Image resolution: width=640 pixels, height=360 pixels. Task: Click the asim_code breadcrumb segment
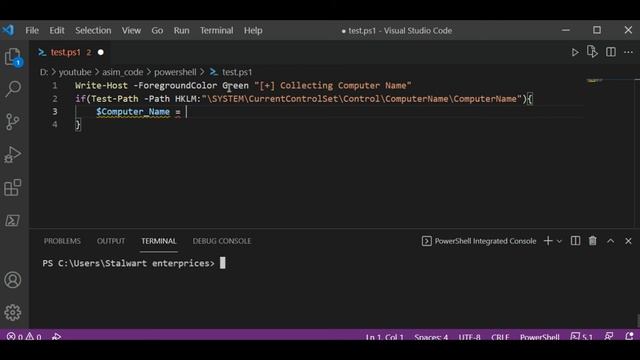pyautogui.click(x=122, y=72)
